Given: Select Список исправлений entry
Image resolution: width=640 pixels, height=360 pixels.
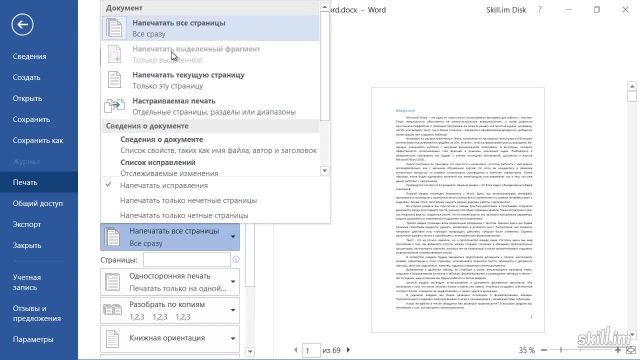Looking at the screenshot, I should [x=210, y=167].
